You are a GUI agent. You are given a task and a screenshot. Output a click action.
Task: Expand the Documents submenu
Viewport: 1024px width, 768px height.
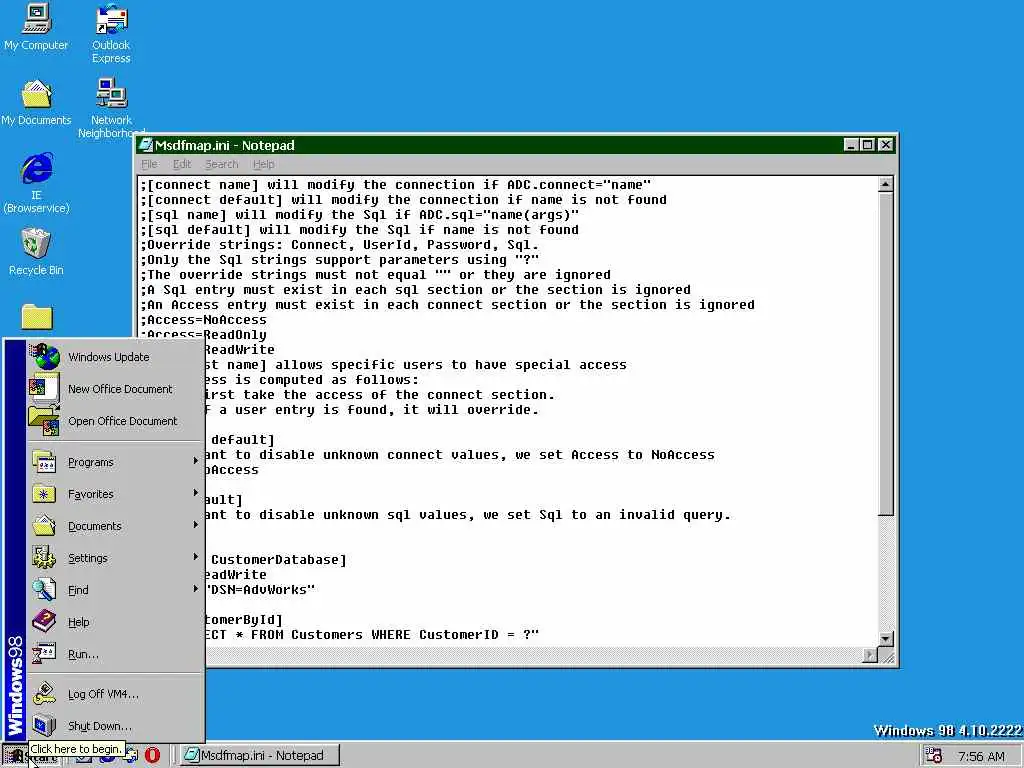[x=116, y=526]
